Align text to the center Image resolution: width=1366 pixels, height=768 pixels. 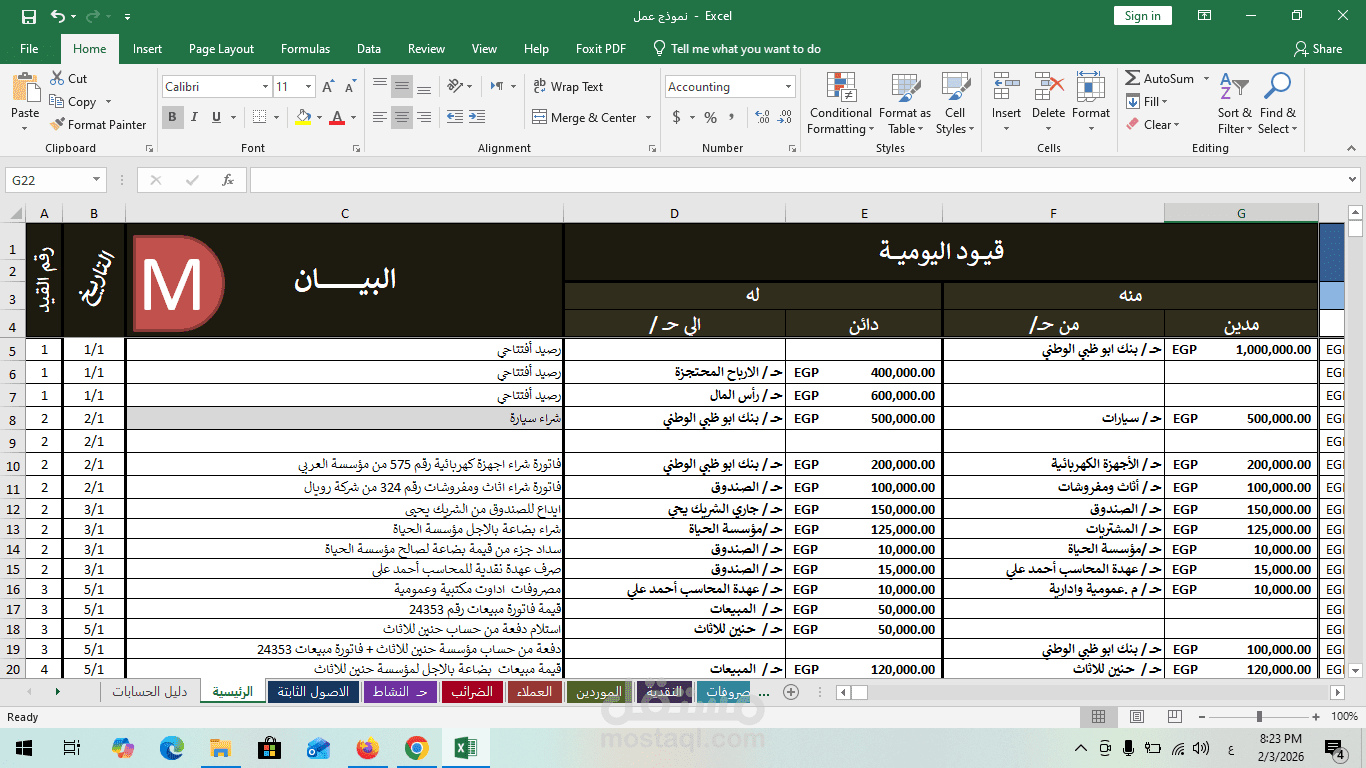click(402, 118)
